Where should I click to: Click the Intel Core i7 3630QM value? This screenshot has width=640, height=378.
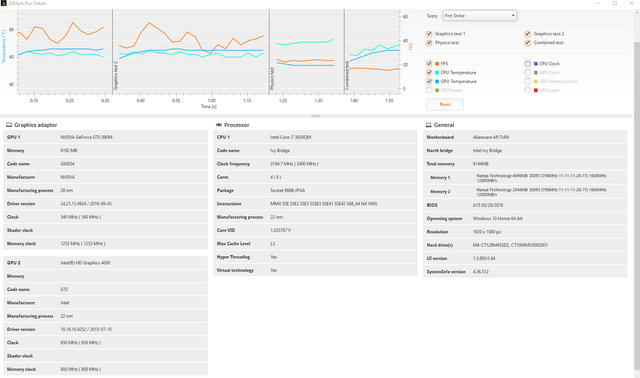[291, 137]
